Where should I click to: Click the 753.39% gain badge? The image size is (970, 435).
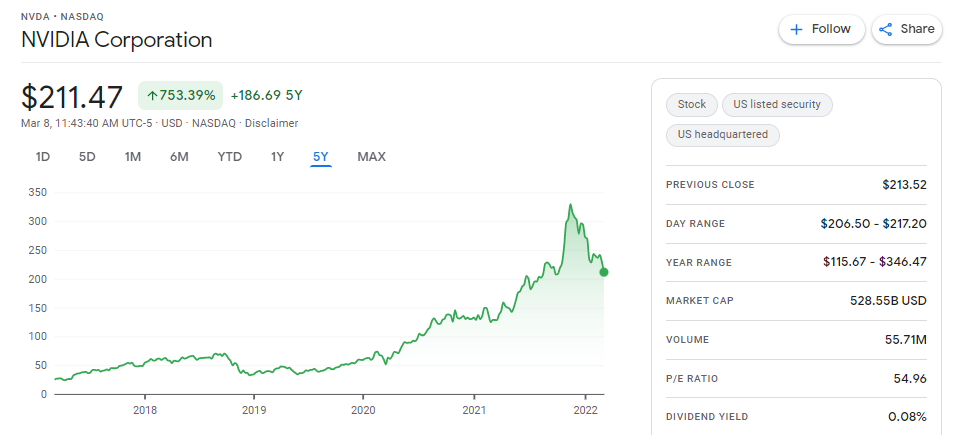pyautogui.click(x=181, y=95)
